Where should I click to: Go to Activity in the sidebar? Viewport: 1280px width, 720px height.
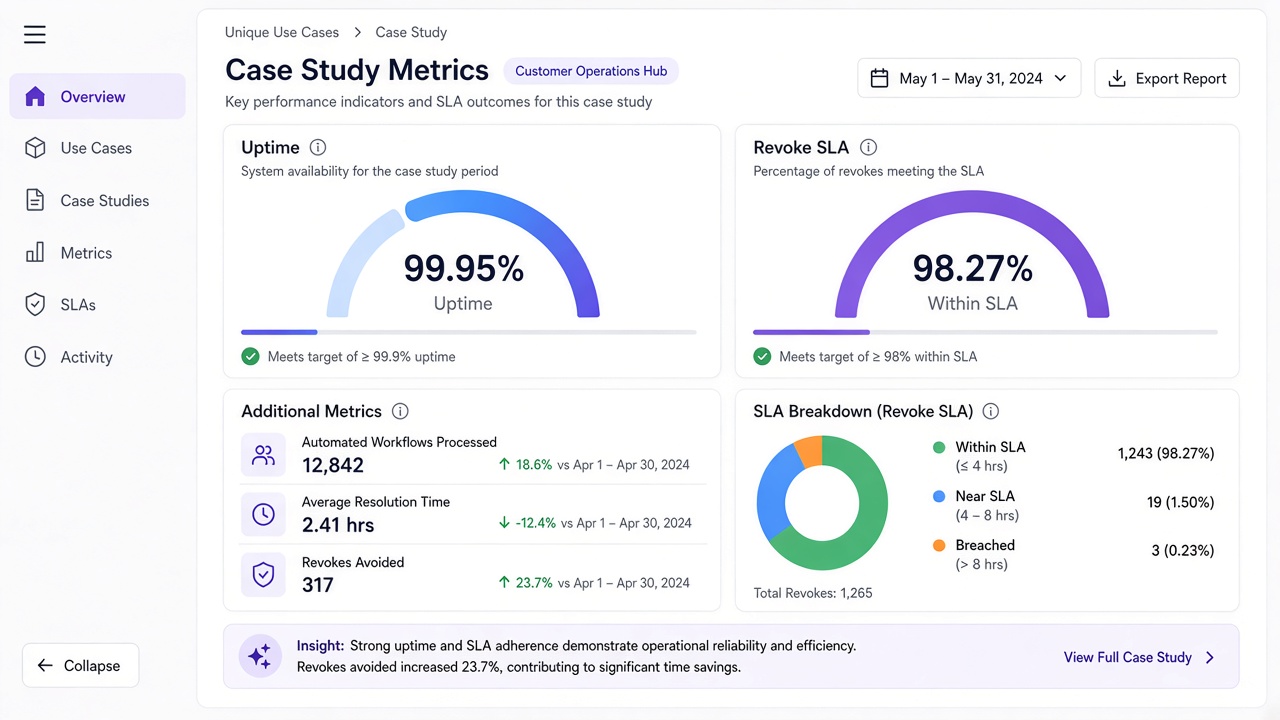[97, 357]
